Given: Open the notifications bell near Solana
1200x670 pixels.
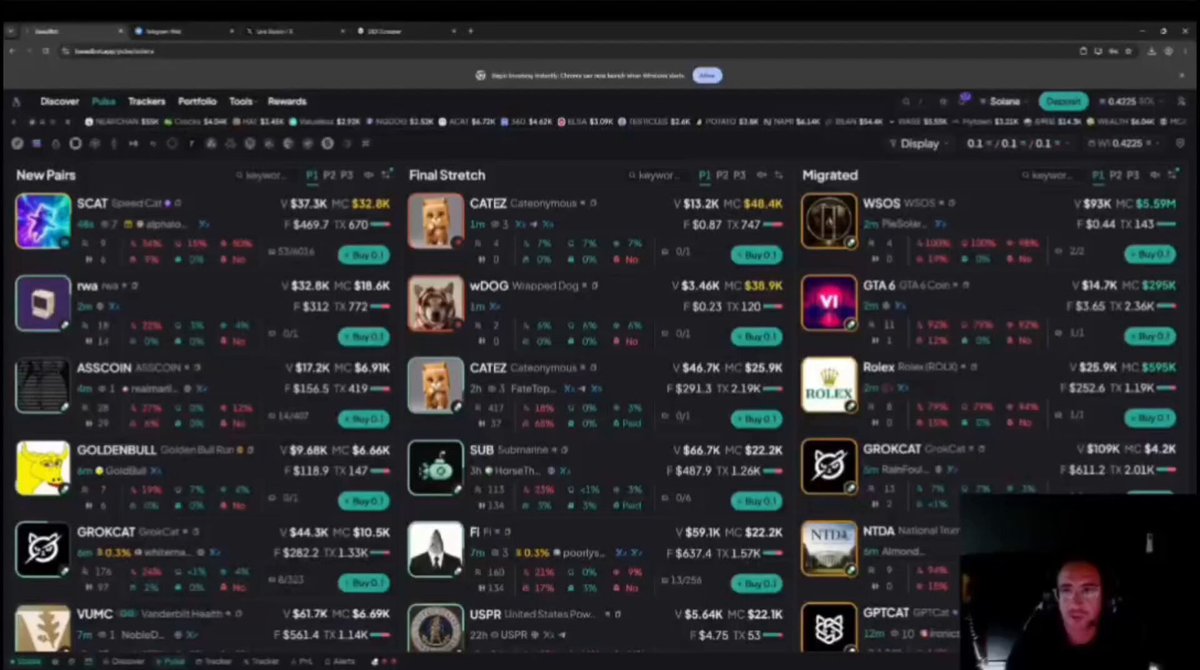Looking at the screenshot, I should coord(963,101).
